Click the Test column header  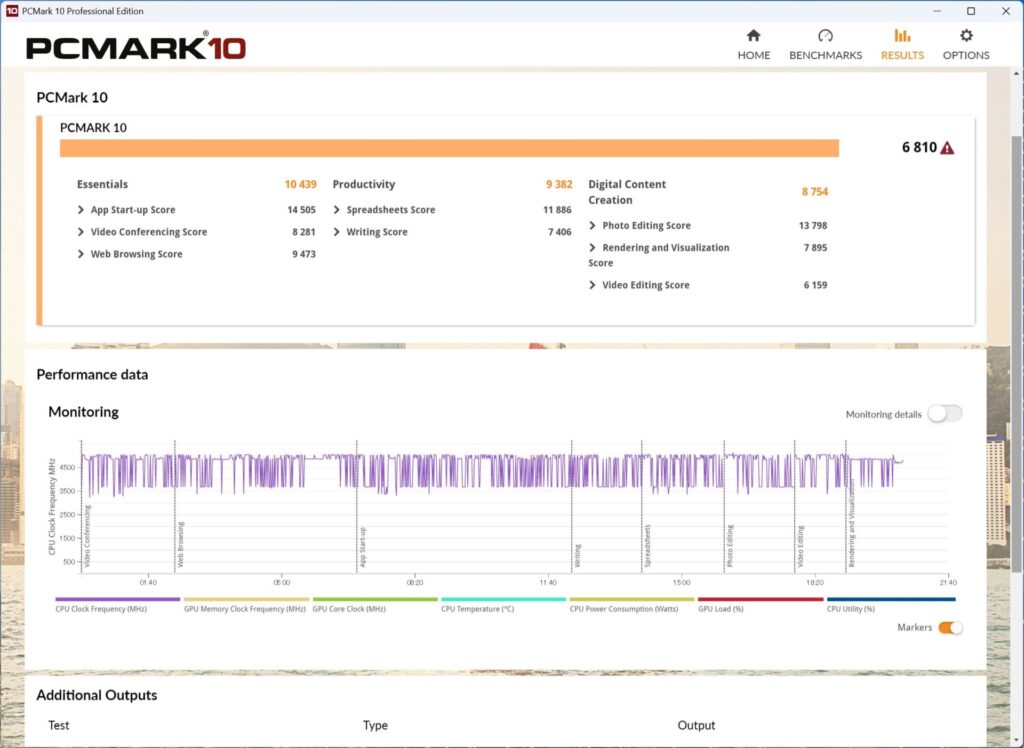59,725
